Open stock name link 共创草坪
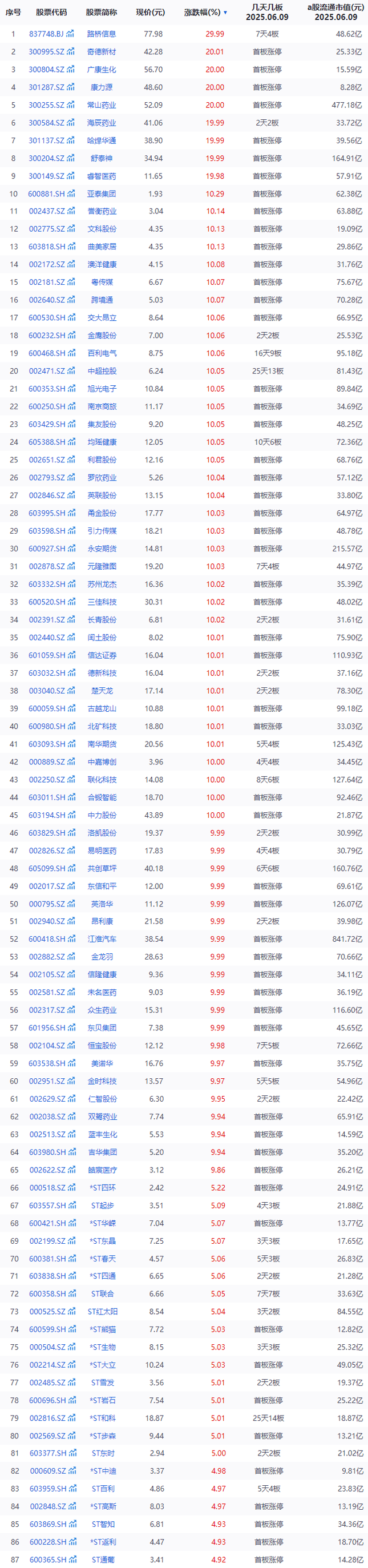The image size is (368, 1568). click(x=101, y=868)
